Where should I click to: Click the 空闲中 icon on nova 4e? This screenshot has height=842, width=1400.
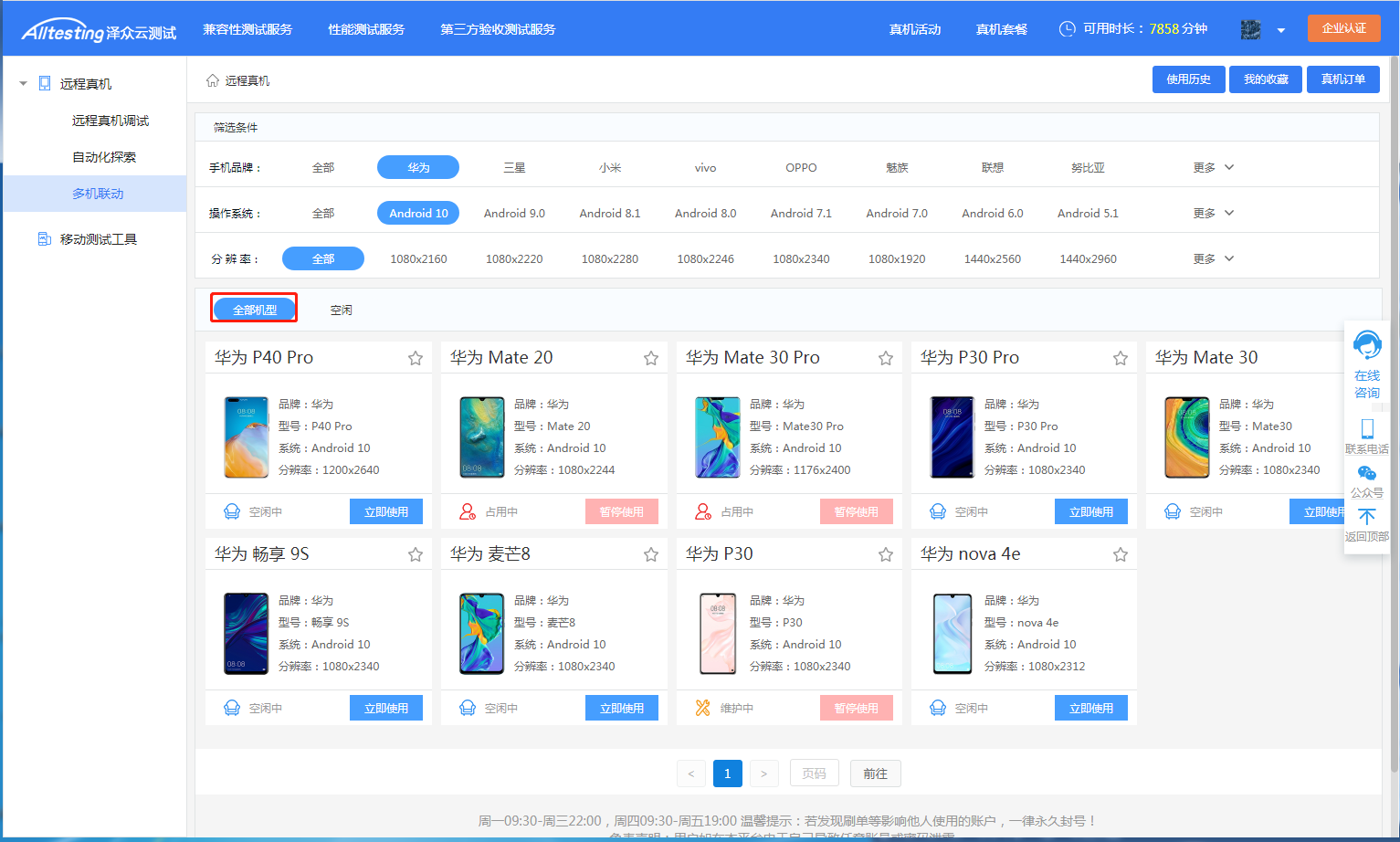click(x=938, y=708)
